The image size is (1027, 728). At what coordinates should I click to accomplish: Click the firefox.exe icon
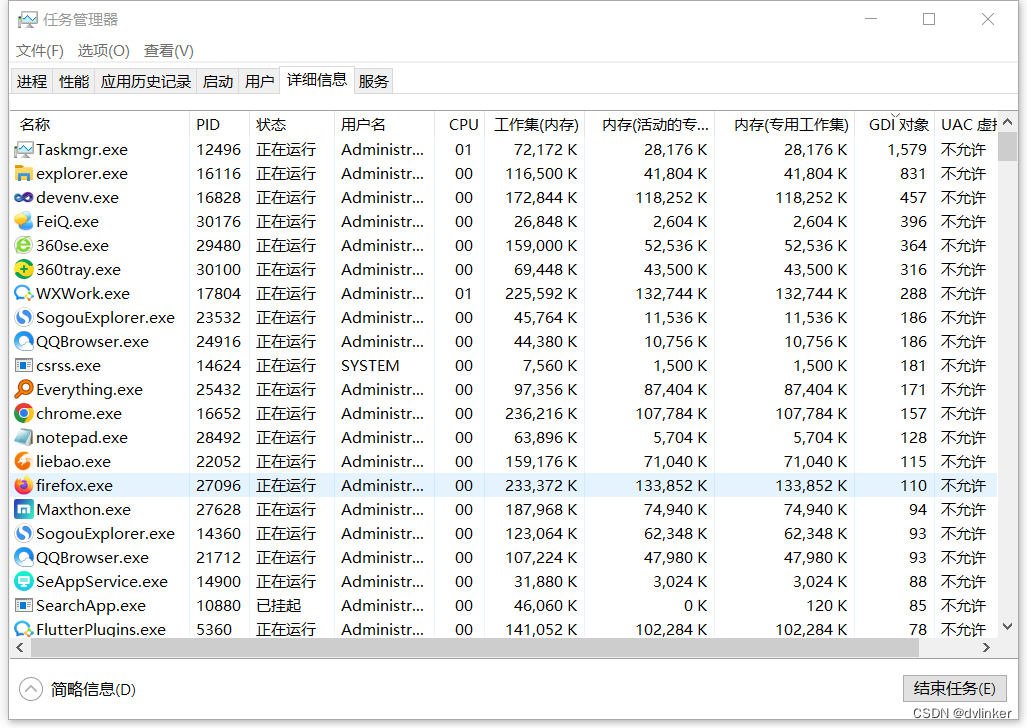(x=24, y=486)
